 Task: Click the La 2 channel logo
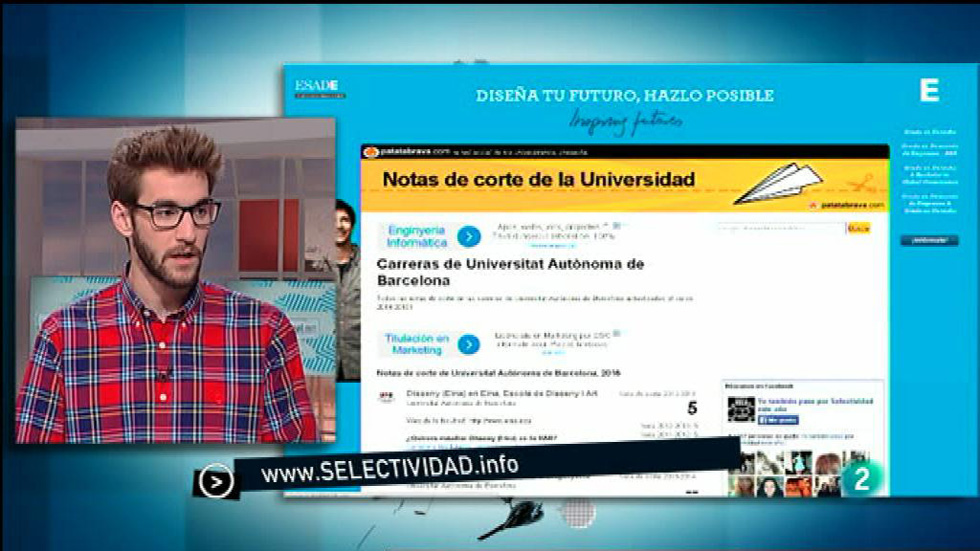(861, 479)
